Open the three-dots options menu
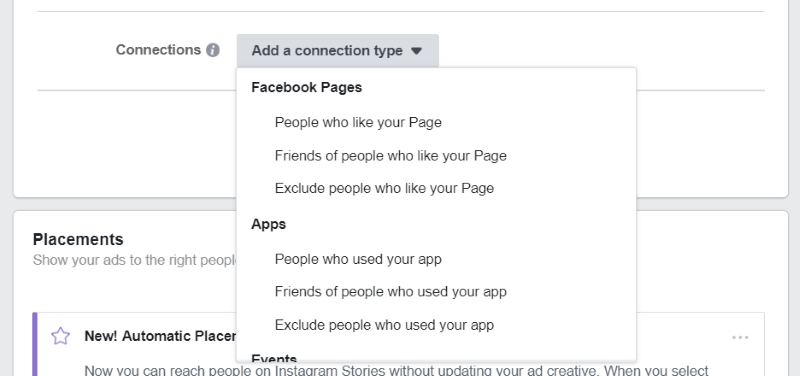This screenshot has width=800, height=376. 740,337
